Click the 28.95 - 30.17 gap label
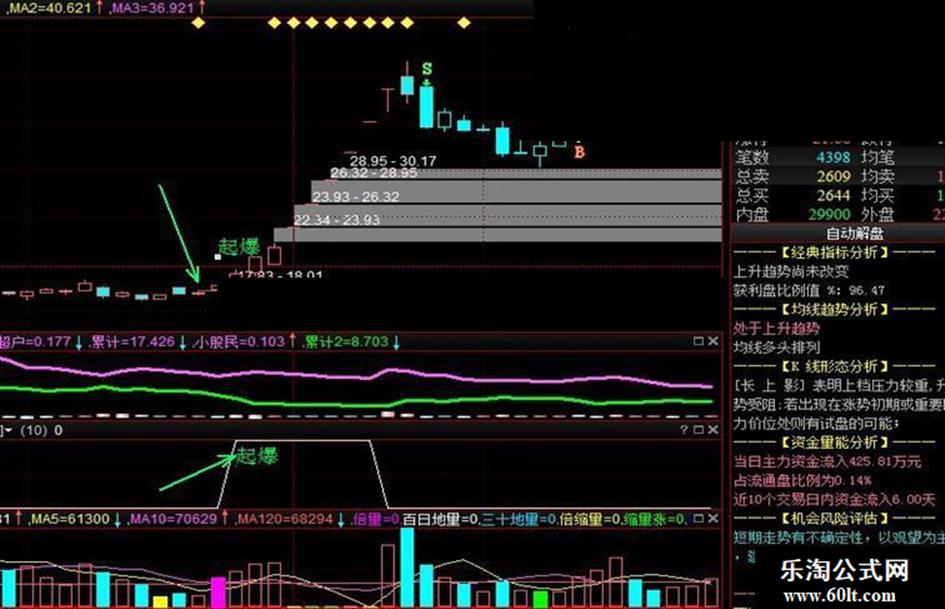This screenshot has width=945, height=609. 392,161
